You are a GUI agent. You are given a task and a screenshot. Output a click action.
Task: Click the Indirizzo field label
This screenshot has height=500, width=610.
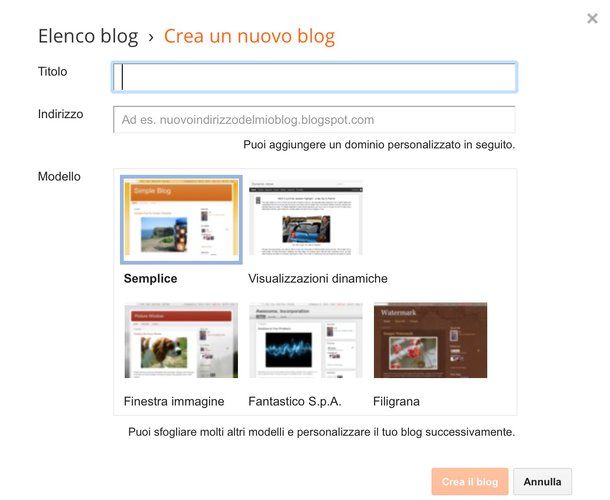point(60,114)
